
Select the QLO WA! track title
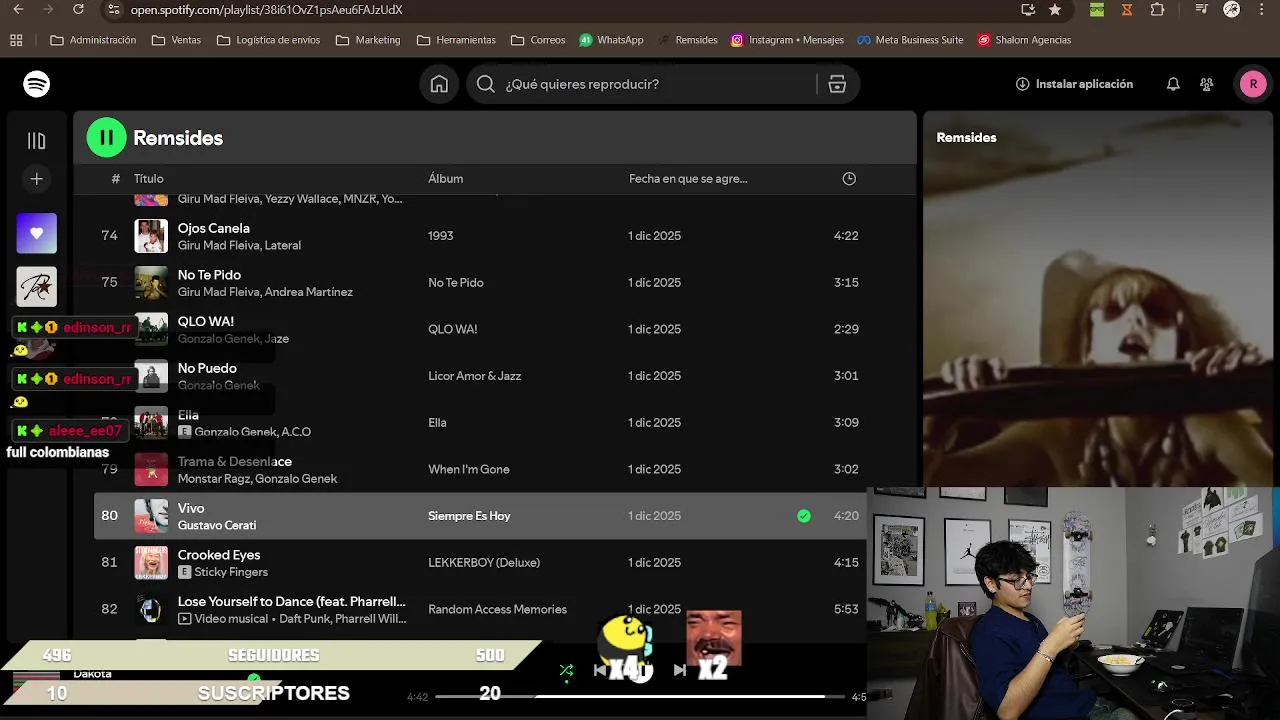[206, 322]
